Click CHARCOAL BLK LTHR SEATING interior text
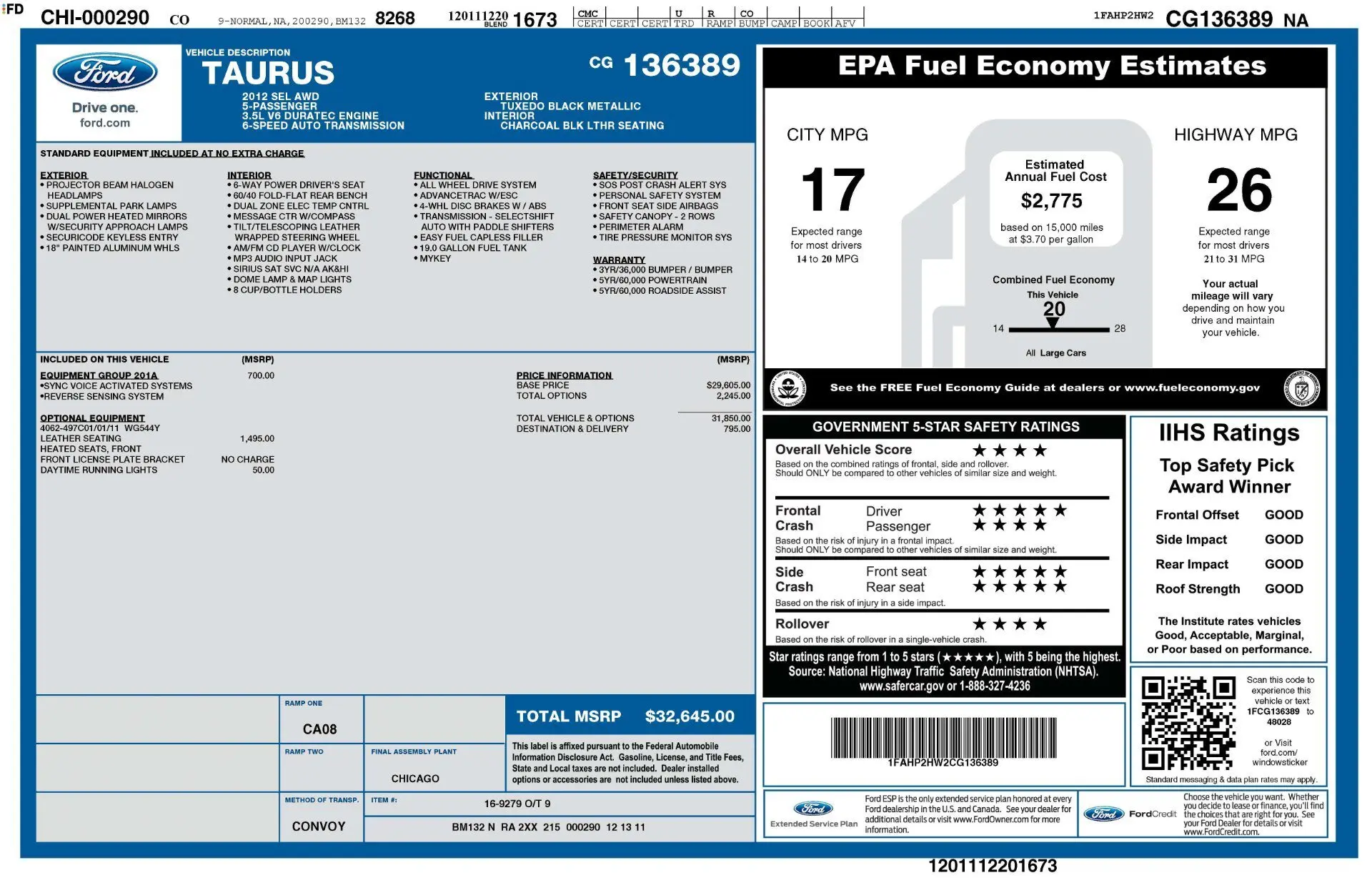Screen dimensions: 1372x888 coord(582,126)
